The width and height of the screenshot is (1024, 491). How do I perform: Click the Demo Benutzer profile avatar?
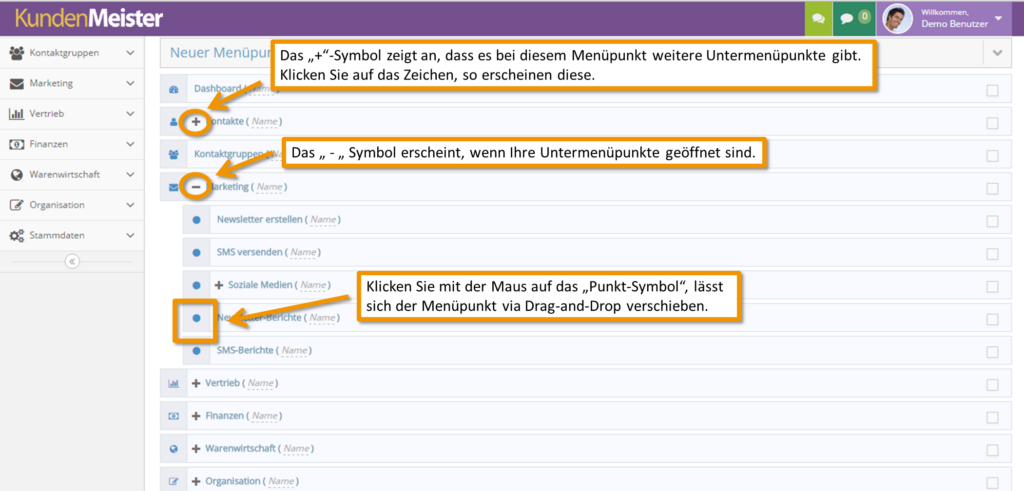click(x=896, y=19)
